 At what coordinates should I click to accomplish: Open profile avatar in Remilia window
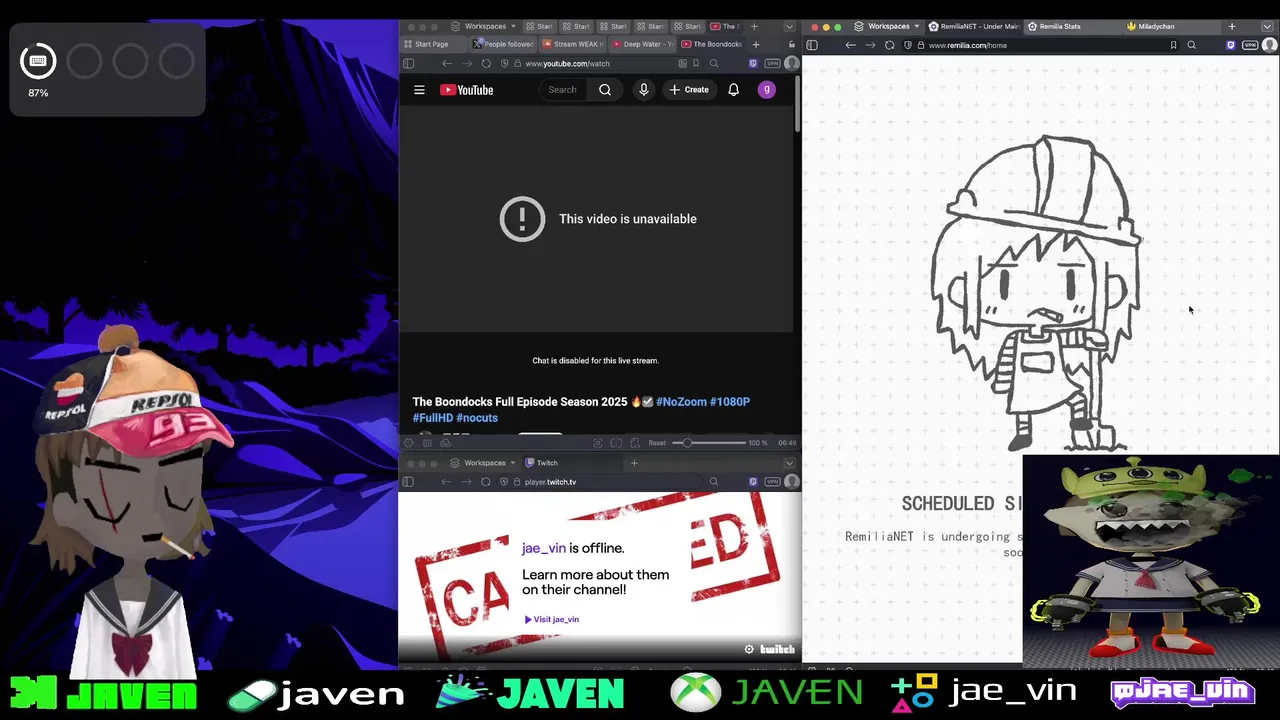1270,45
